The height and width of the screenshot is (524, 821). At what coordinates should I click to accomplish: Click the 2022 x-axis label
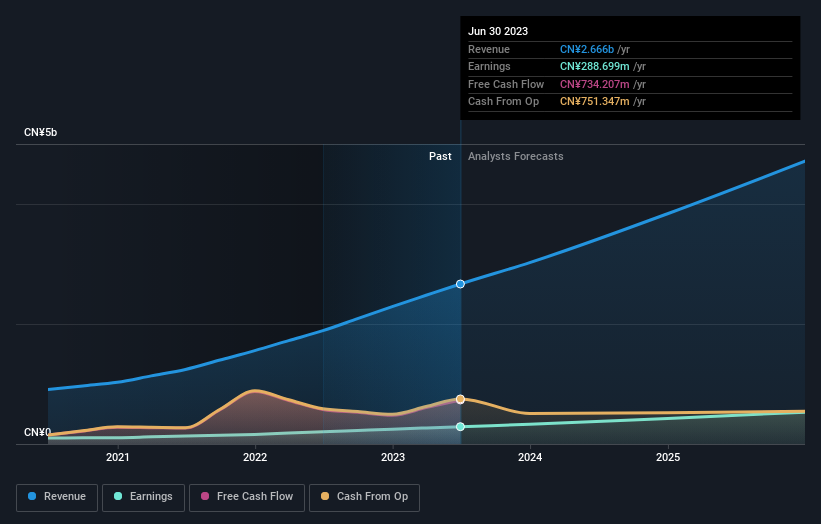pyautogui.click(x=255, y=458)
